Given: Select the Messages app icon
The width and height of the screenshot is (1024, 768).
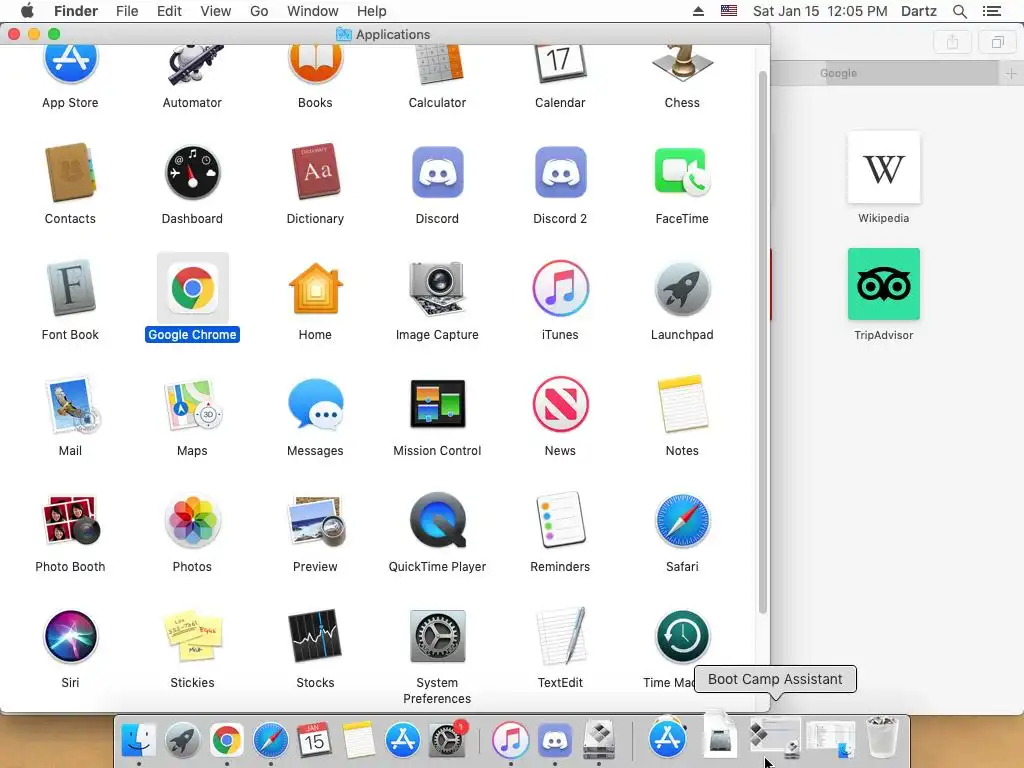Looking at the screenshot, I should click(315, 404).
